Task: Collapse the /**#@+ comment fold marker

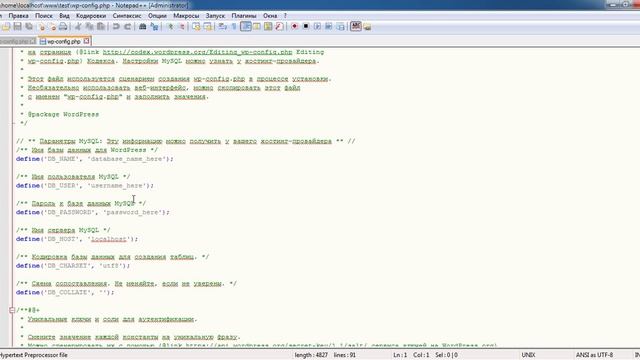Action: click(x=12, y=310)
